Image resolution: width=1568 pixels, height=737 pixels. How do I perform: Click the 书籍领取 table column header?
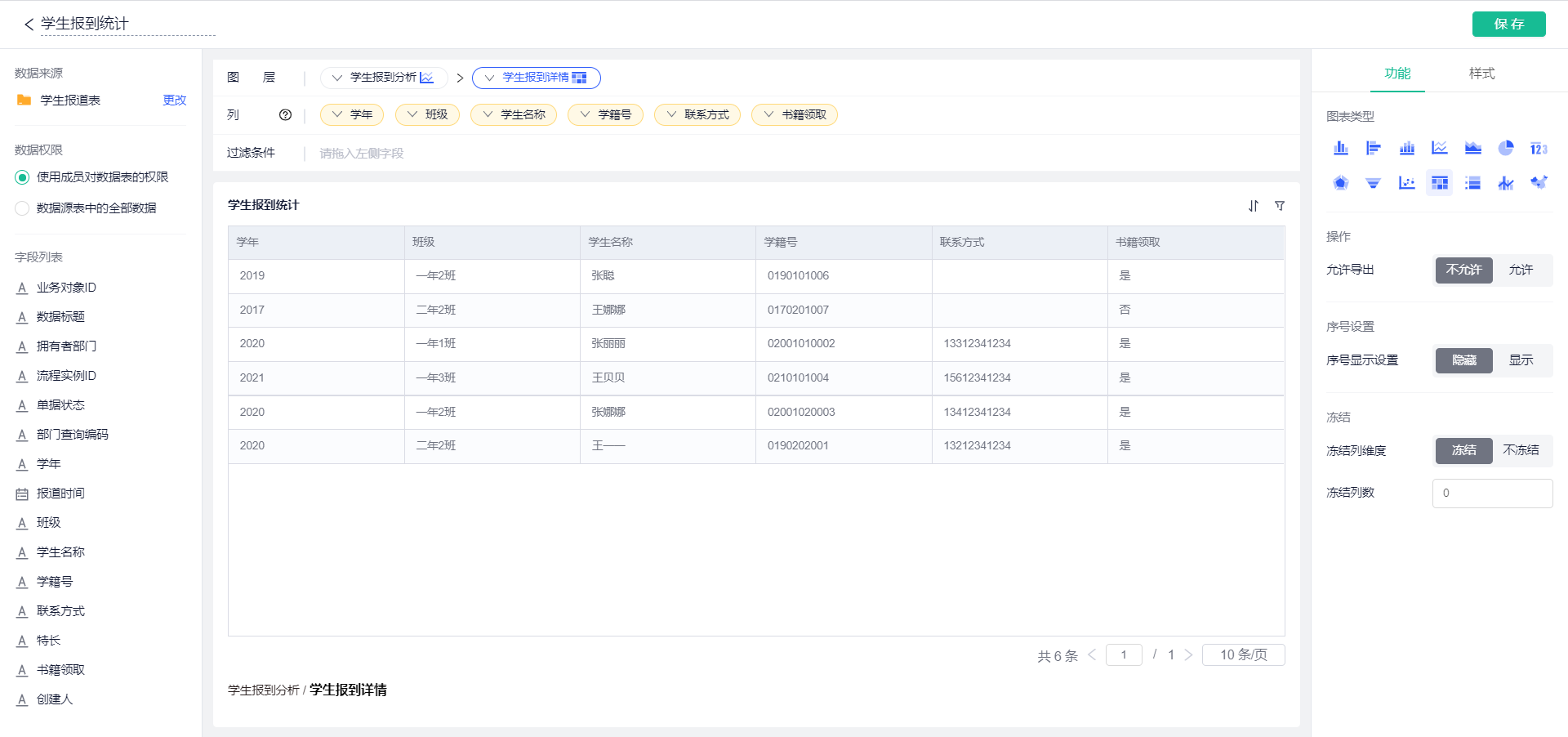pos(1196,242)
